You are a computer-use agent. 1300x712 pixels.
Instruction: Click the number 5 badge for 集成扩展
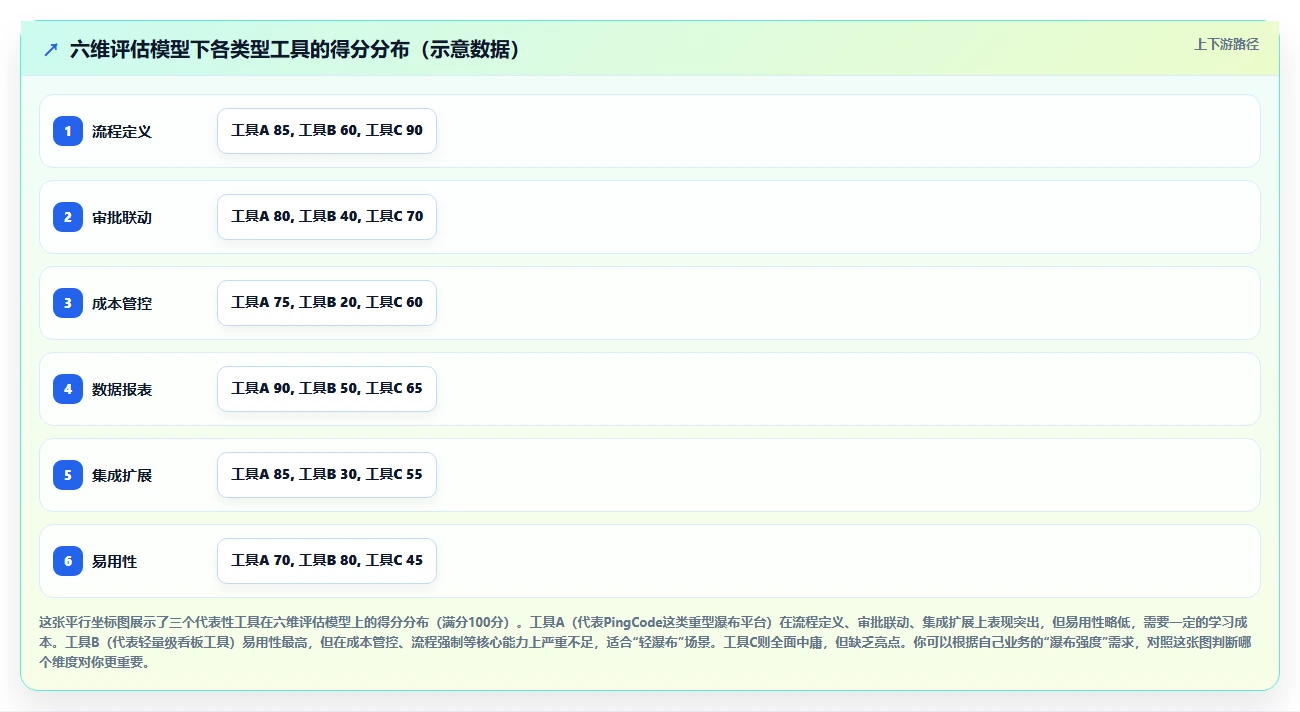pyautogui.click(x=68, y=475)
